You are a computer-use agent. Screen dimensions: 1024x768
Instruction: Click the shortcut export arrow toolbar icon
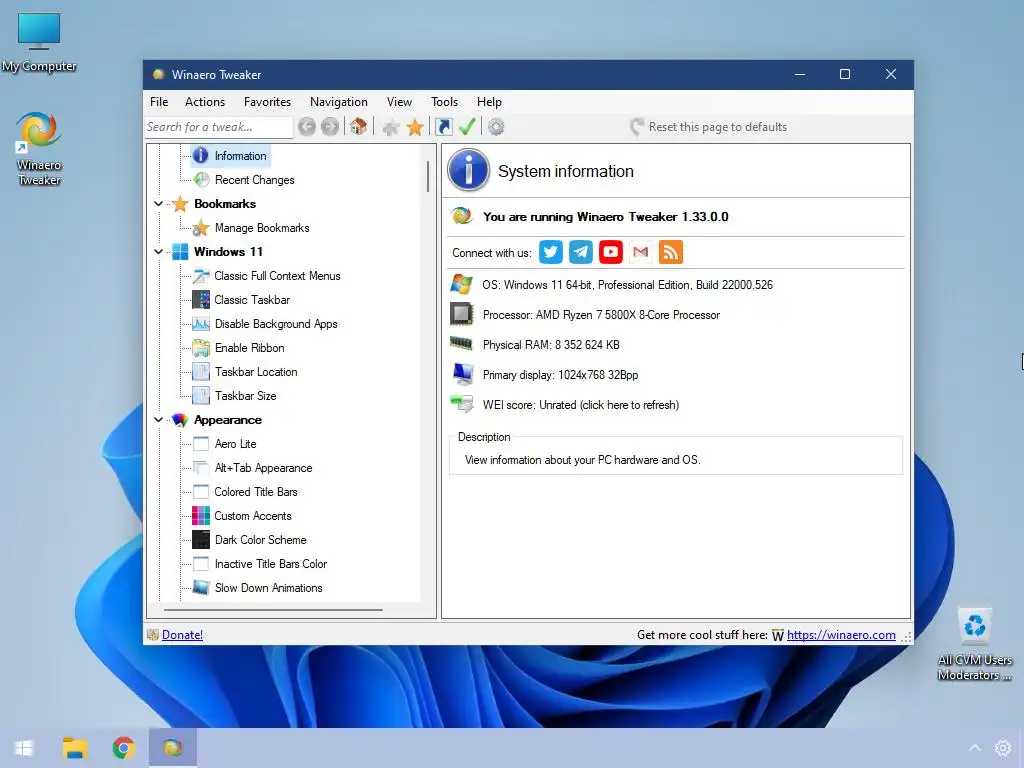click(443, 127)
